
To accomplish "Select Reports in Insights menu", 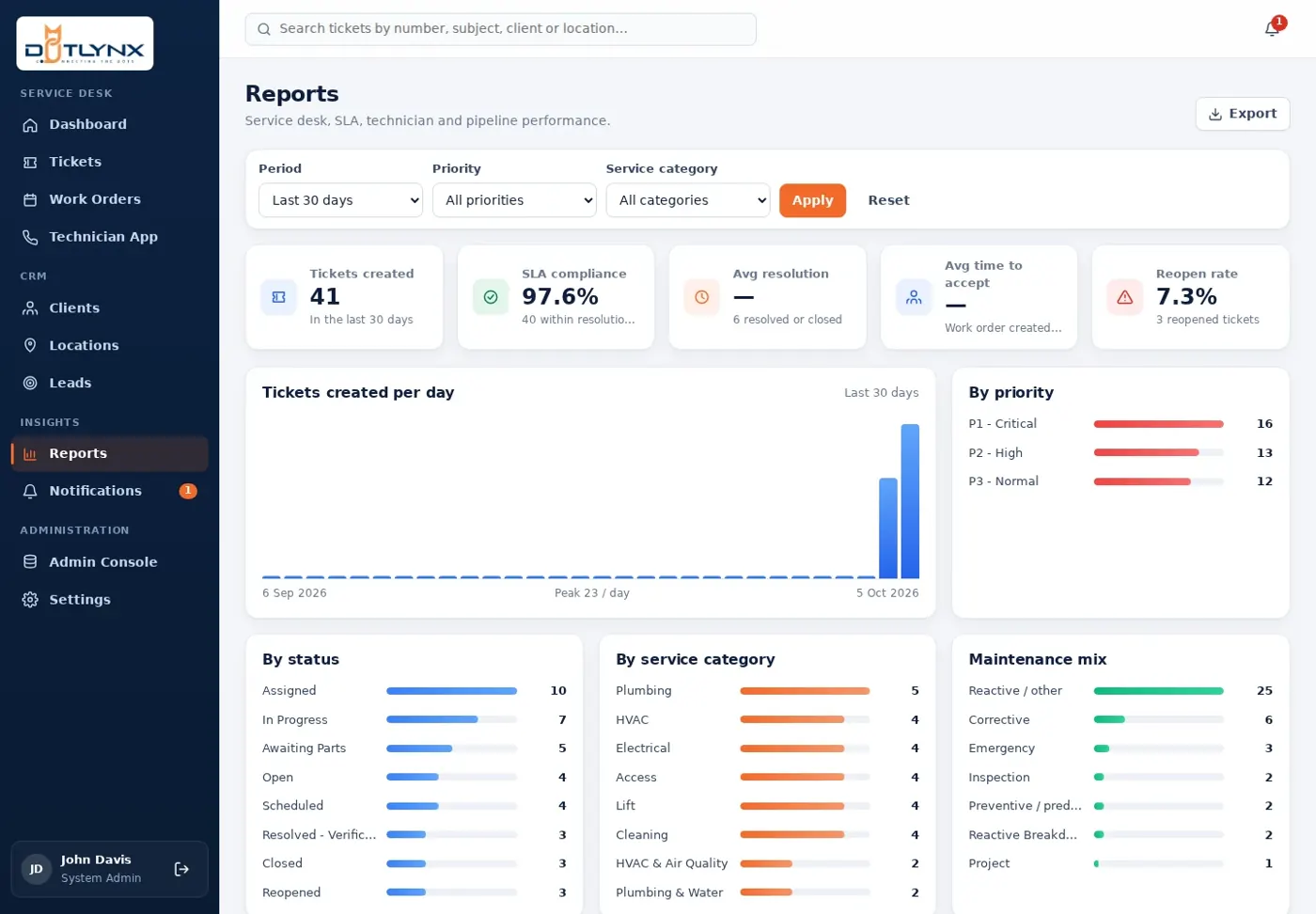I will click(110, 454).
